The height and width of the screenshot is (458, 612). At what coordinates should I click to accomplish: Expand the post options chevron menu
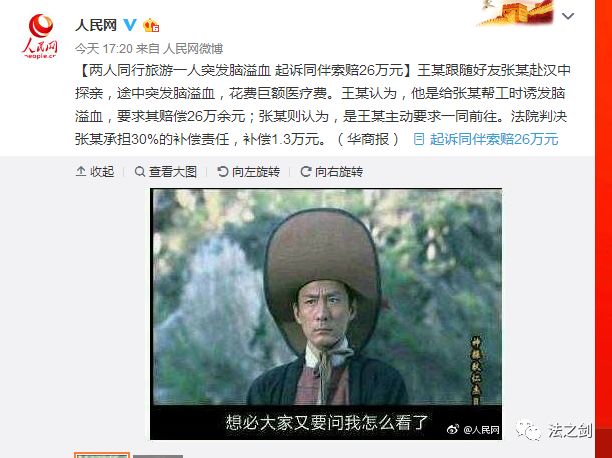coord(568,16)
